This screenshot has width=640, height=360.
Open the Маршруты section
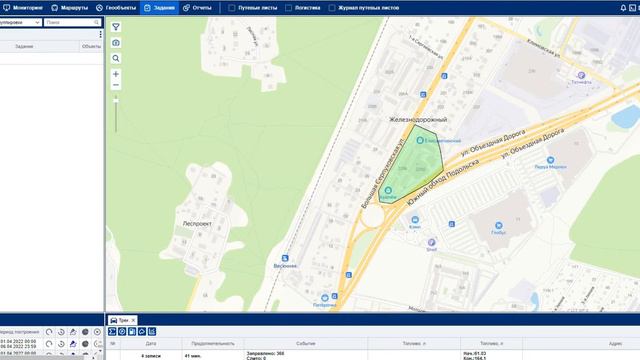[70, 8]
